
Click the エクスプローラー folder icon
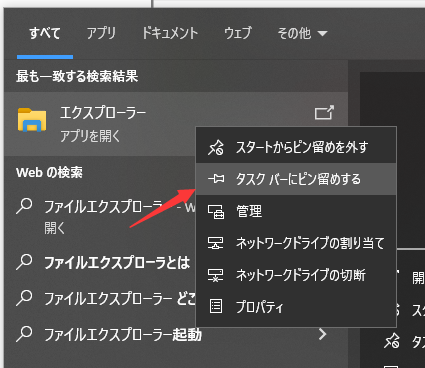tap(32, 120)
